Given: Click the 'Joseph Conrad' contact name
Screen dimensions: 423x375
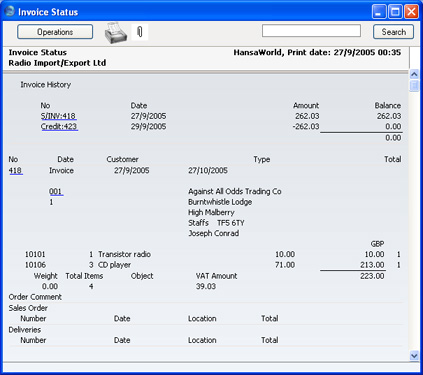Looking at the screenshot, I should coord(214,233).
